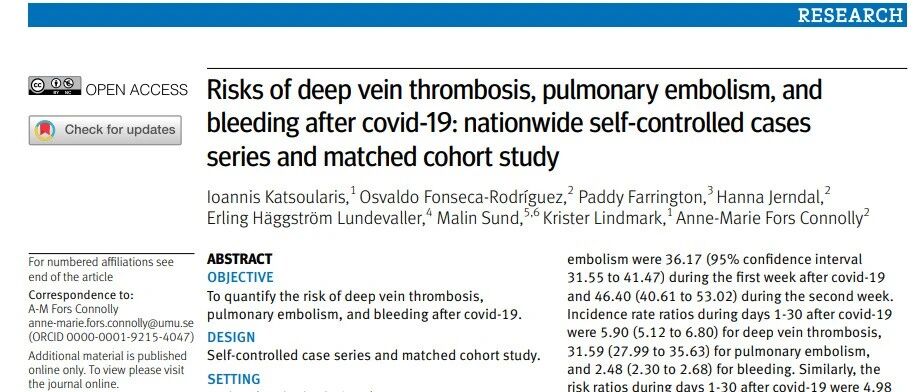Click author name Osvaldo Fonseca-Rodríguez

[462, 197]
